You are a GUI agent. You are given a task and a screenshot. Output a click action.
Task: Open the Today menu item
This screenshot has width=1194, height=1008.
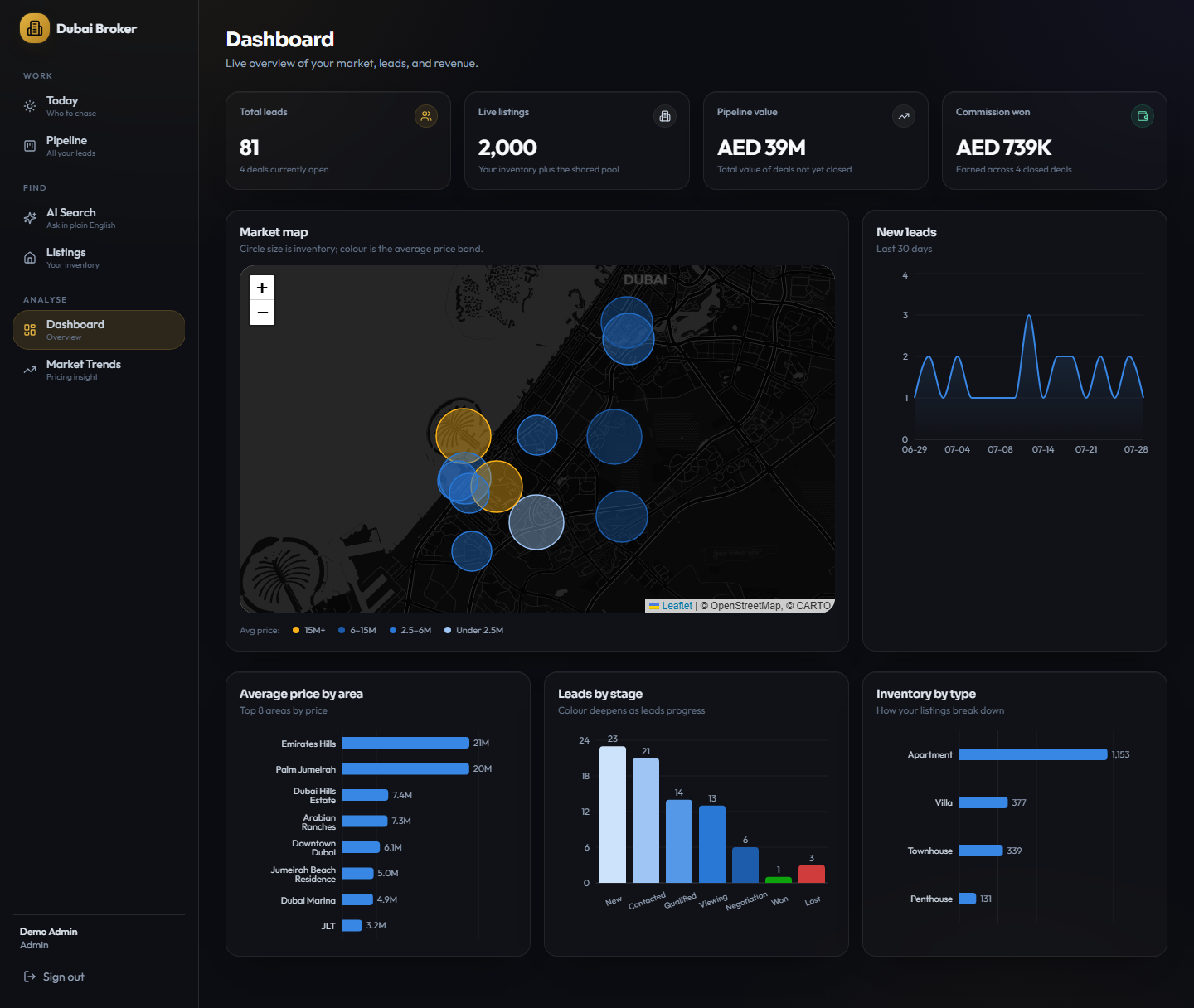click(99, 106)
